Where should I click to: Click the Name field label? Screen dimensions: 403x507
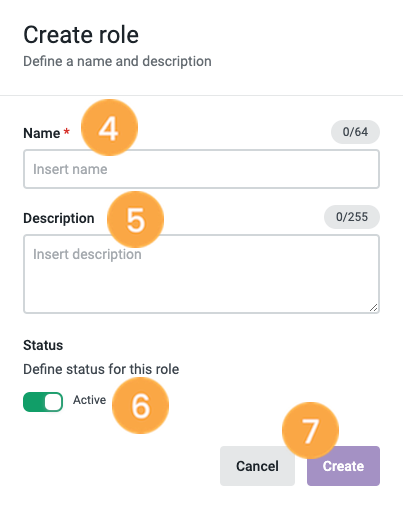[x=42, y=133]
